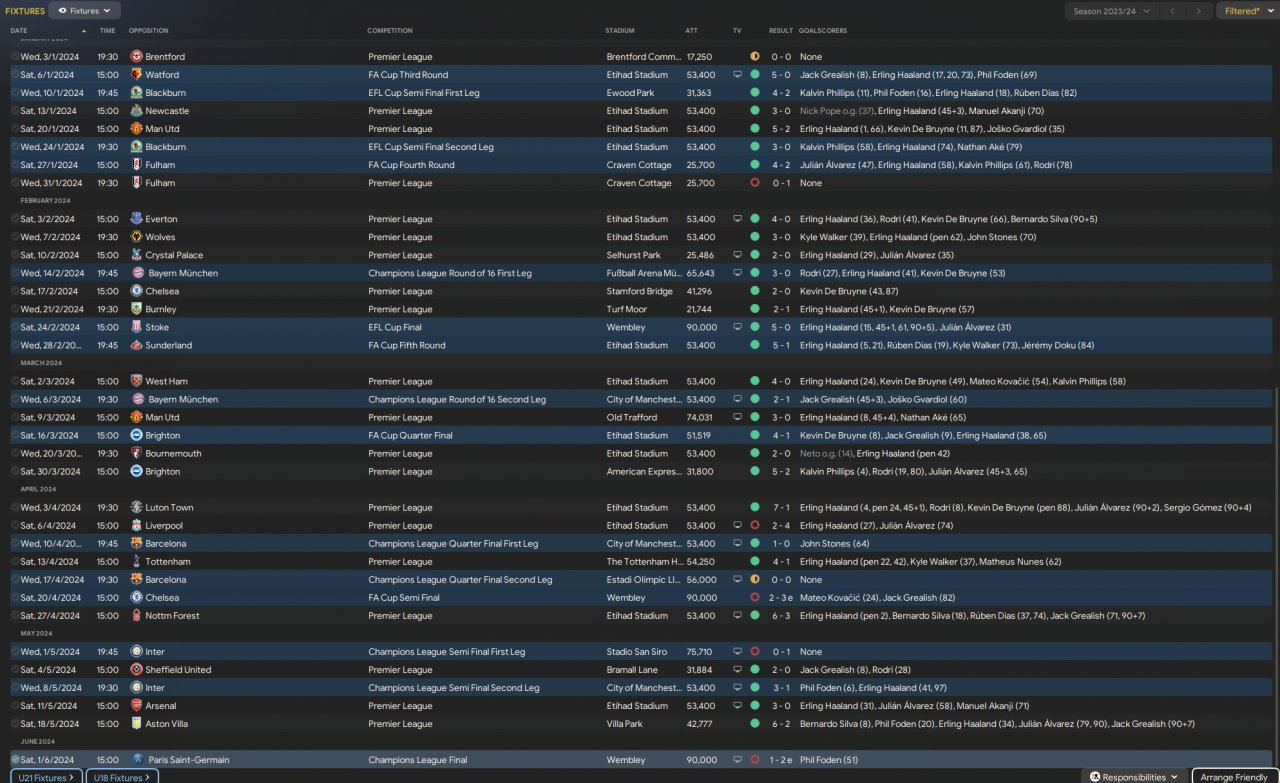This screenshot has width=1280, height=783.
Task: Click the Burnley club badge
Action: tap(136, 309)
